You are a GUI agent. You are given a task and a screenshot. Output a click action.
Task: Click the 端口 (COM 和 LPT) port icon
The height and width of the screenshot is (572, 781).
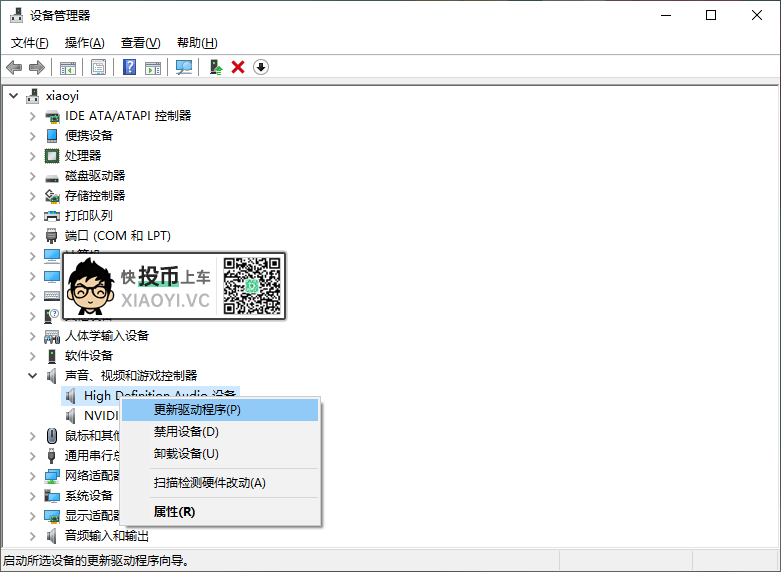pos(52,236)
